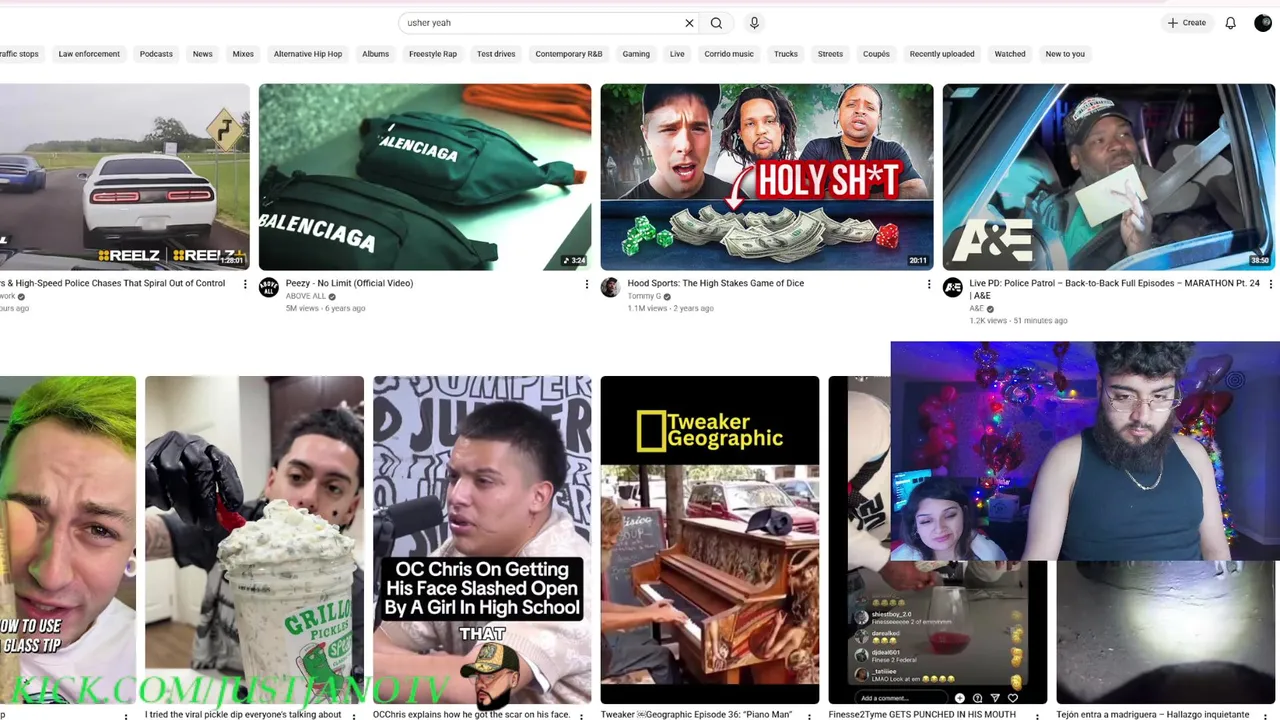
Task: Open the A&E Live PD video thumbnail
Action: point(1109,177)
